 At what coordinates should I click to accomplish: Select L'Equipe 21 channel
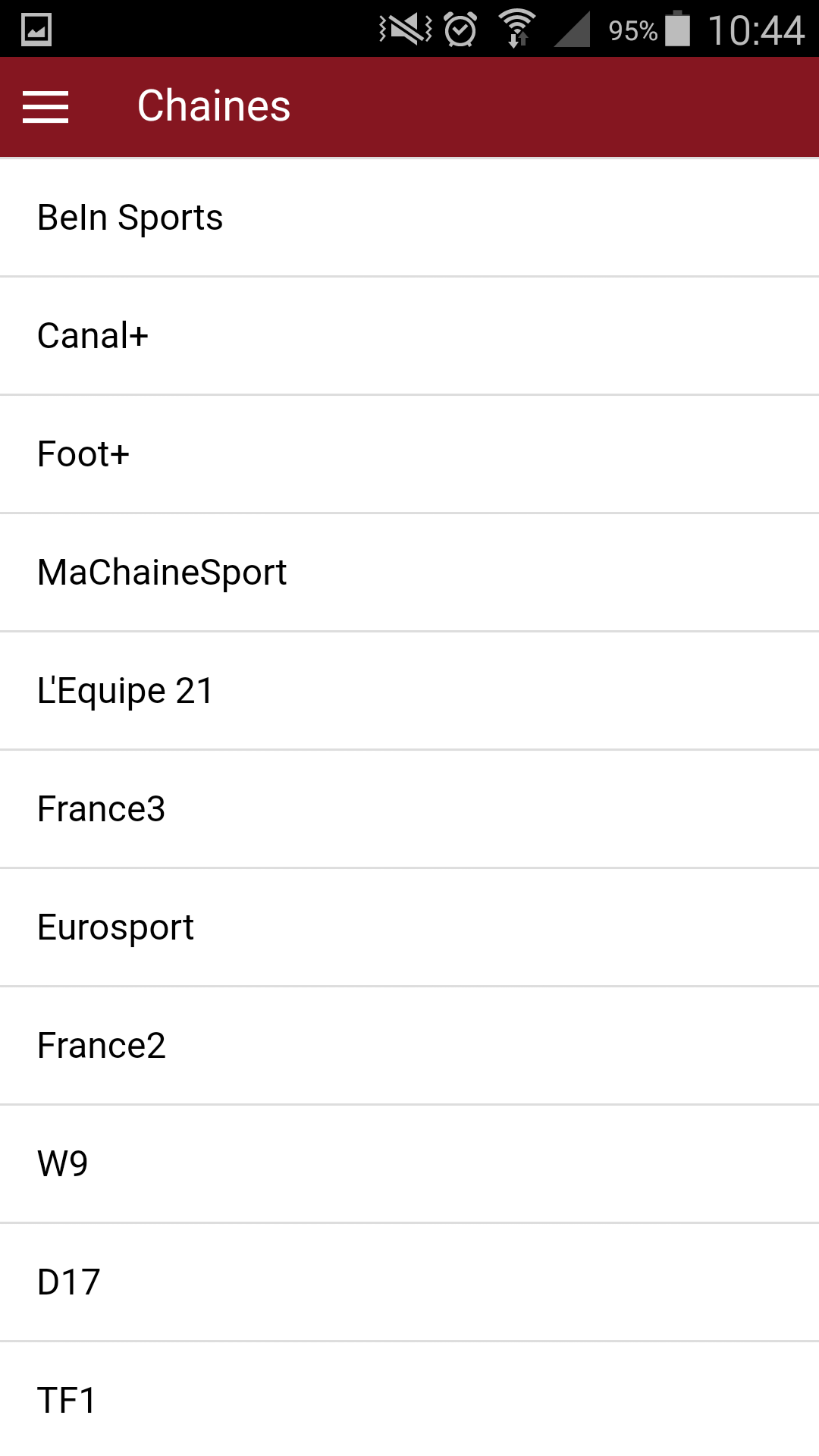[x=409, y=691]
